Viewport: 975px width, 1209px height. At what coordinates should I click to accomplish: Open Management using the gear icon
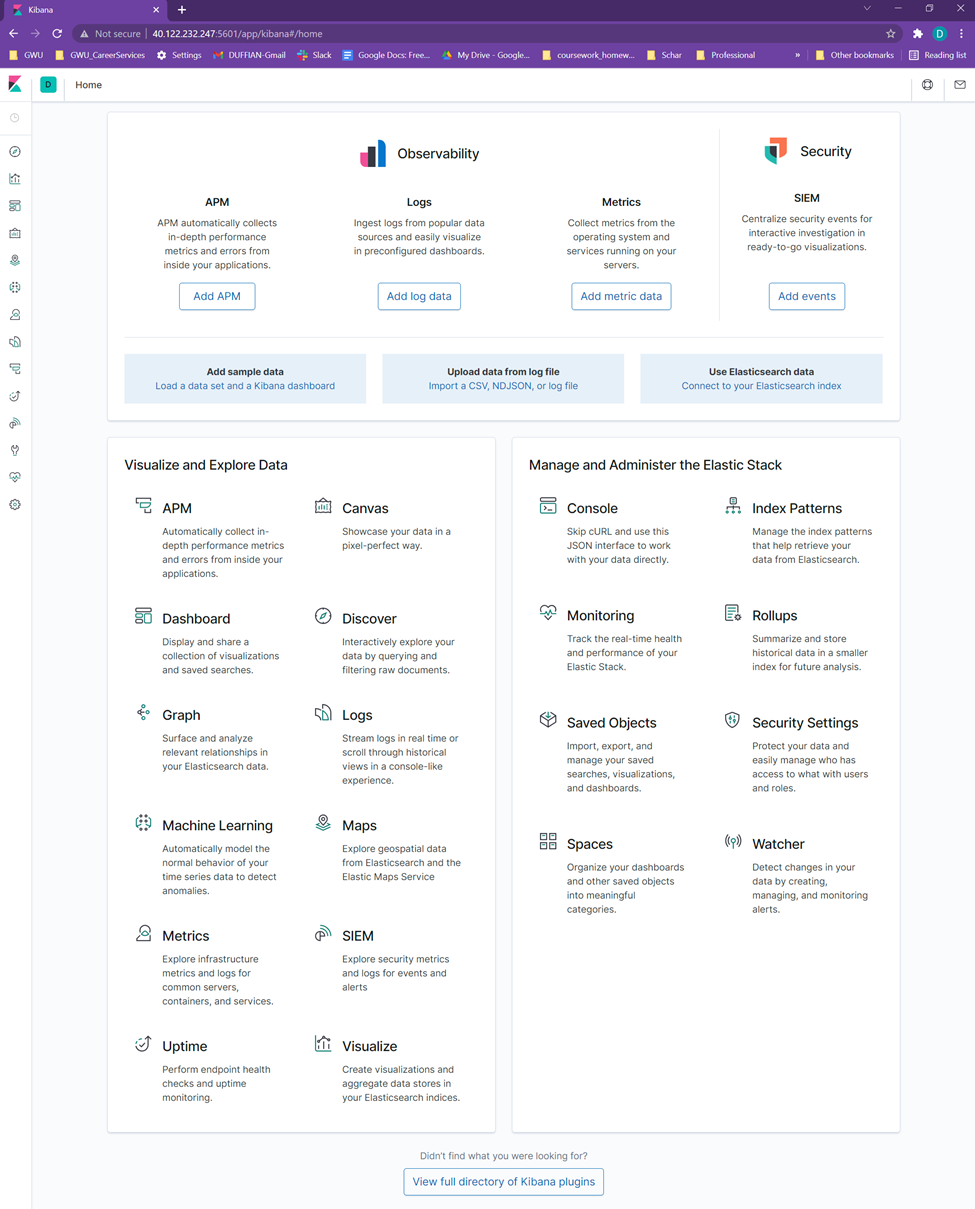14,504
